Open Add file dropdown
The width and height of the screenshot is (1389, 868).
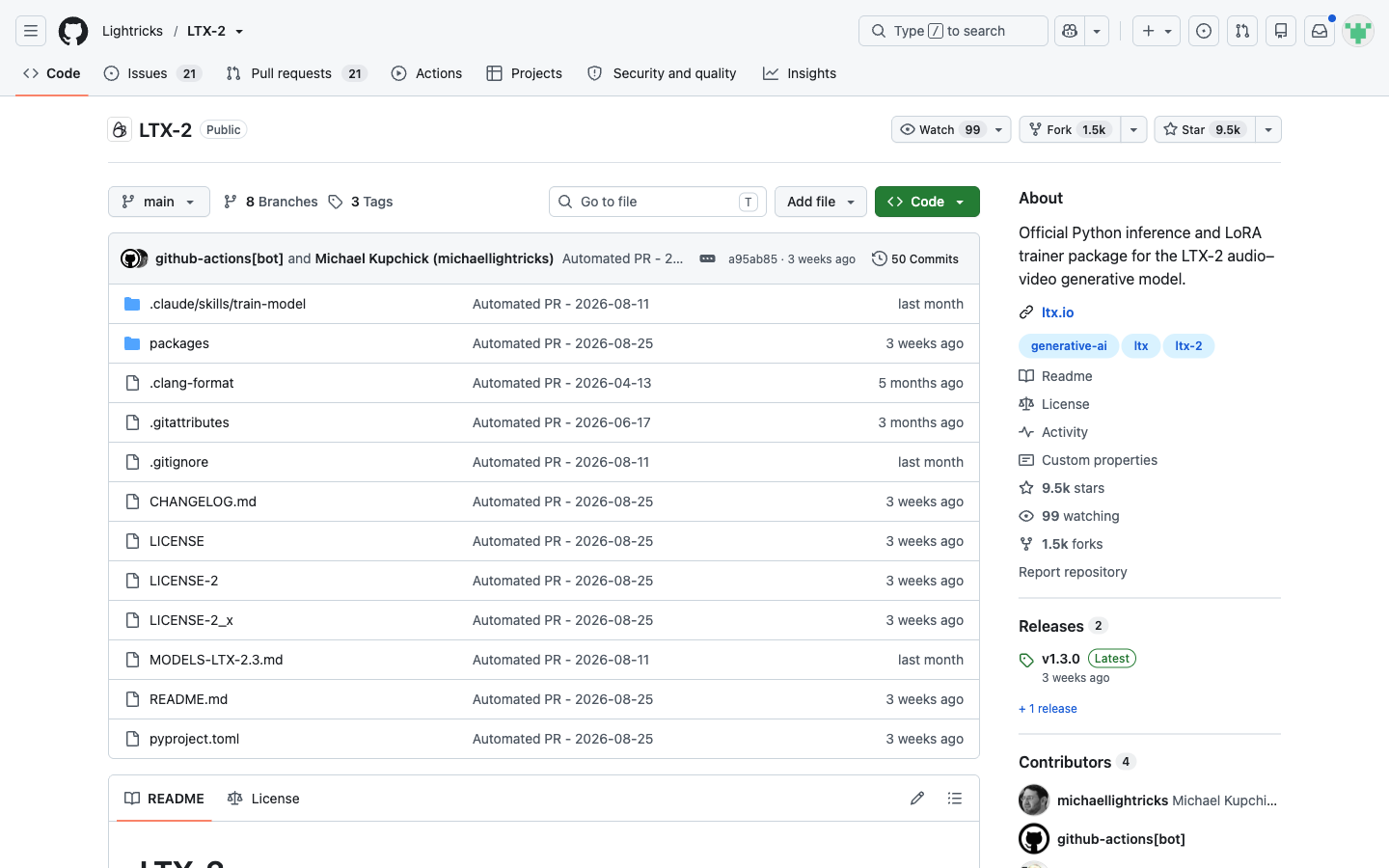[x=821, y=202]
